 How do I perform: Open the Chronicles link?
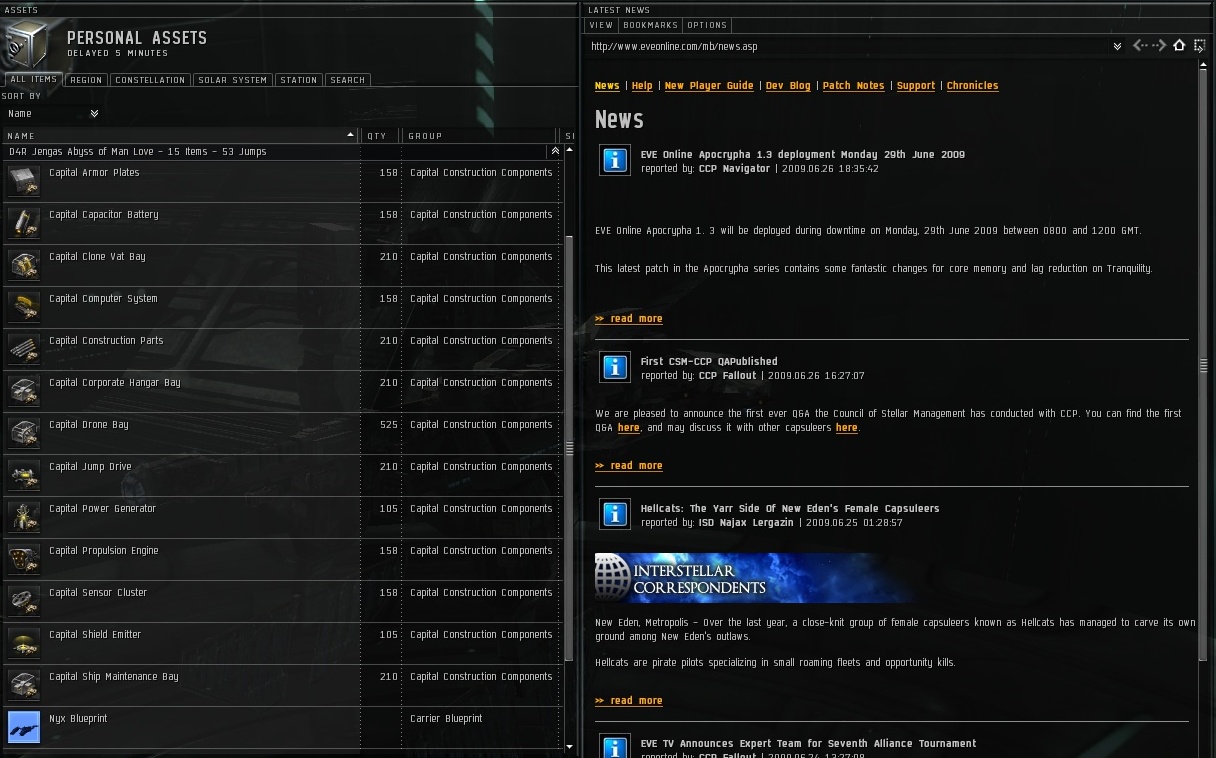click(972, 86)
